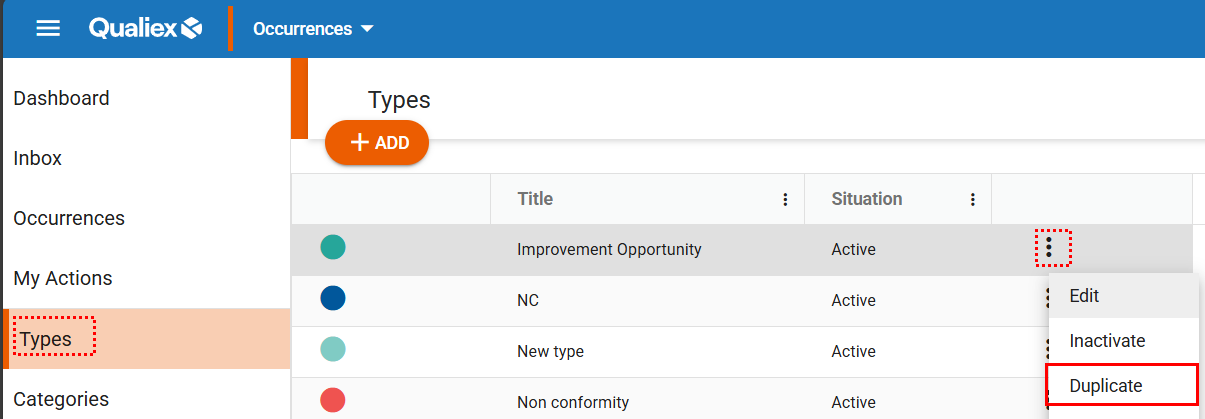Open Categories in the sidebar
Screen dimensions: 1205x419
(61, 399)
